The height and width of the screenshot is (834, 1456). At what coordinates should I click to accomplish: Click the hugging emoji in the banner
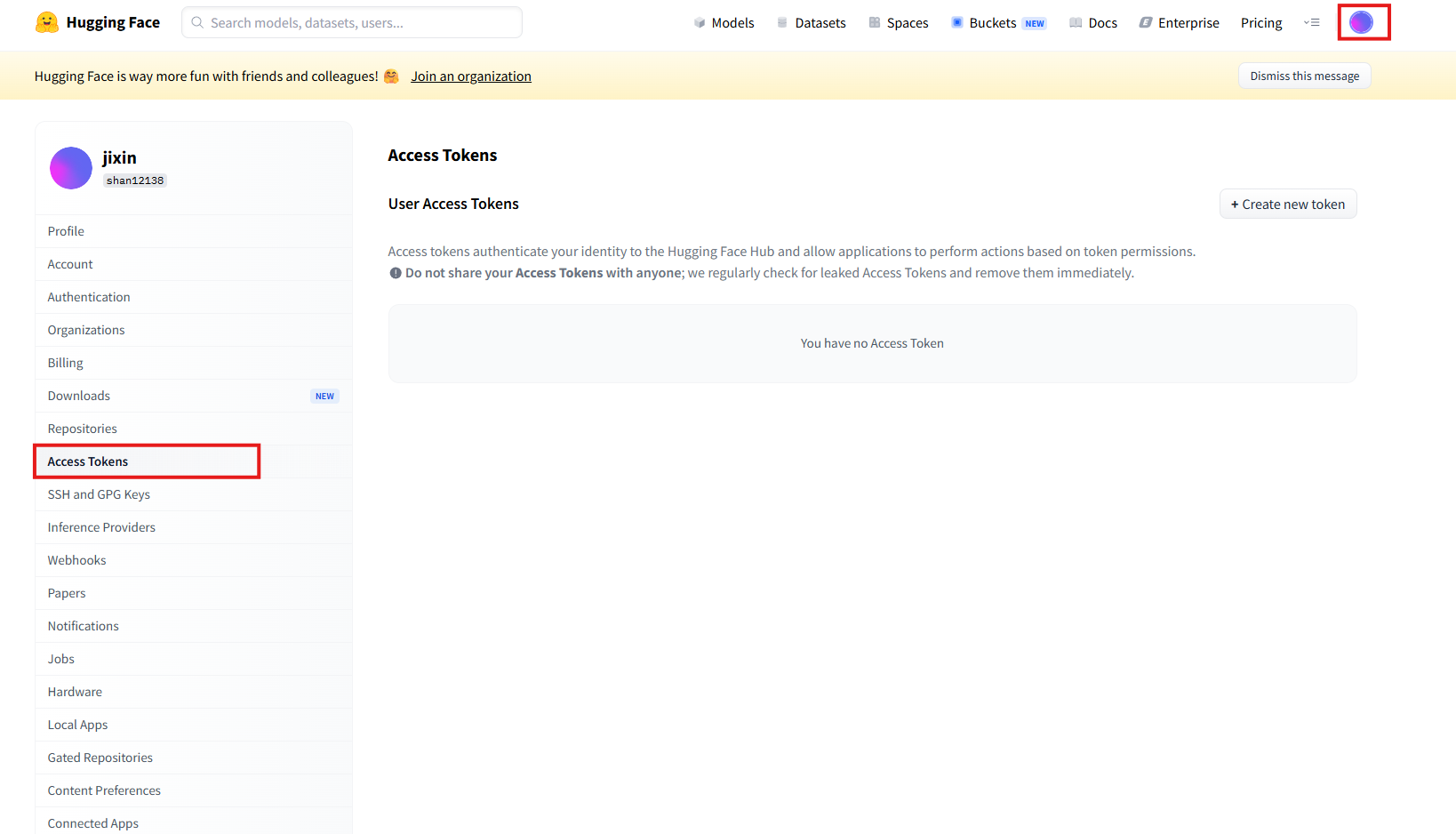point(391,76)
